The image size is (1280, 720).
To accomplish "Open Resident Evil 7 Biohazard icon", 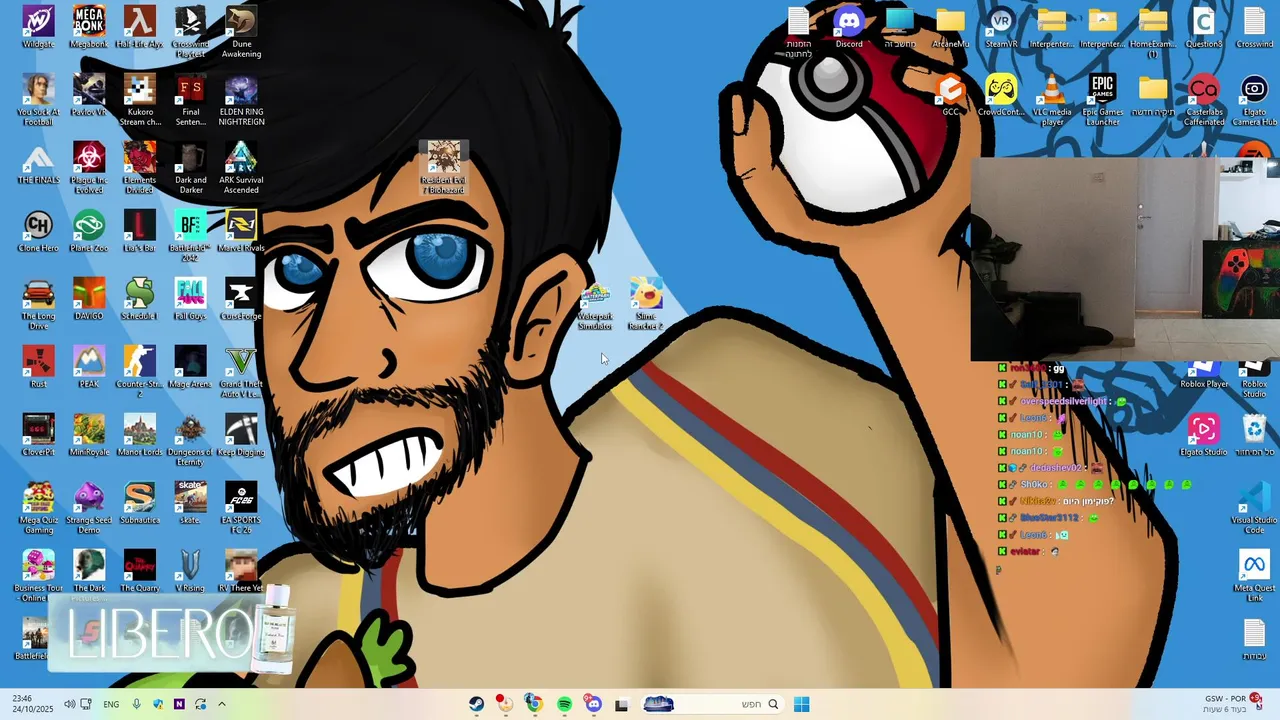I will [443, 167].
